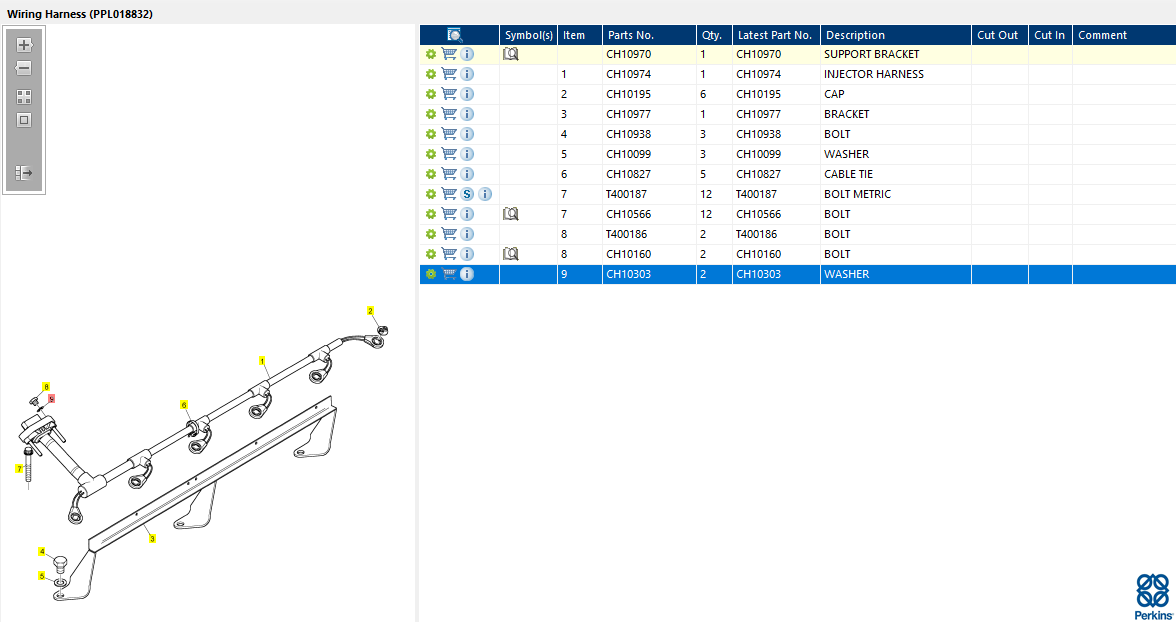This screenshot has width=1176, height=622.
Task: Add CH10566 bolt to cart
Action: 449,214
